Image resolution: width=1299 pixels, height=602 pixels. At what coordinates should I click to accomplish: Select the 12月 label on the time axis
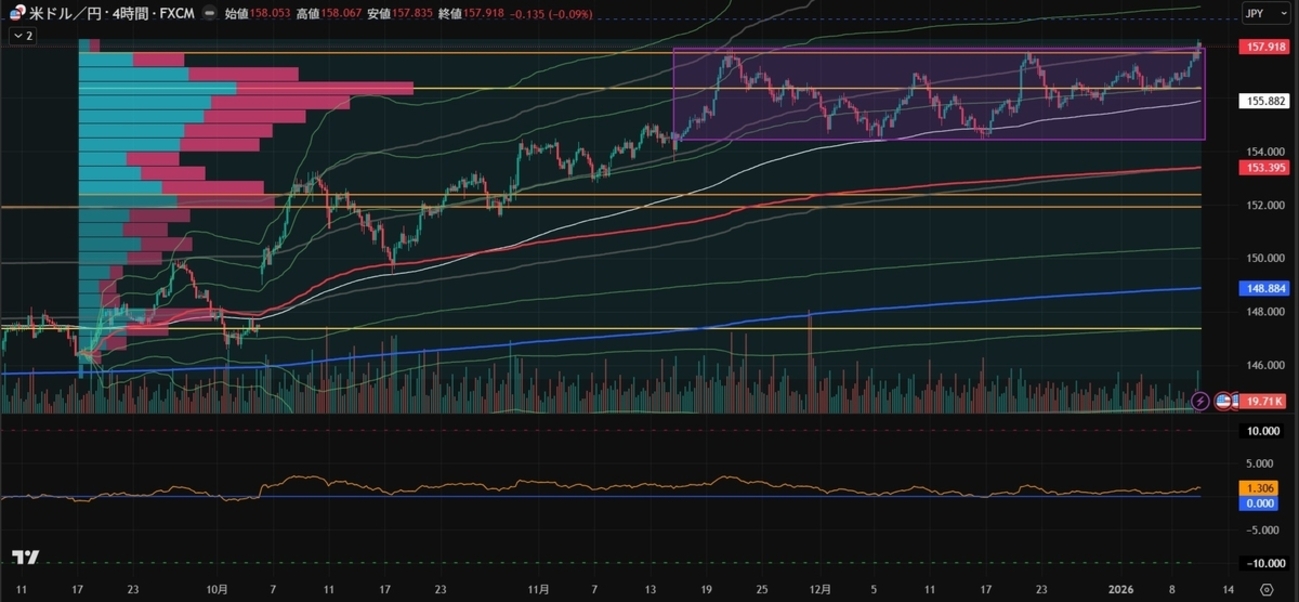coord(821,590)
